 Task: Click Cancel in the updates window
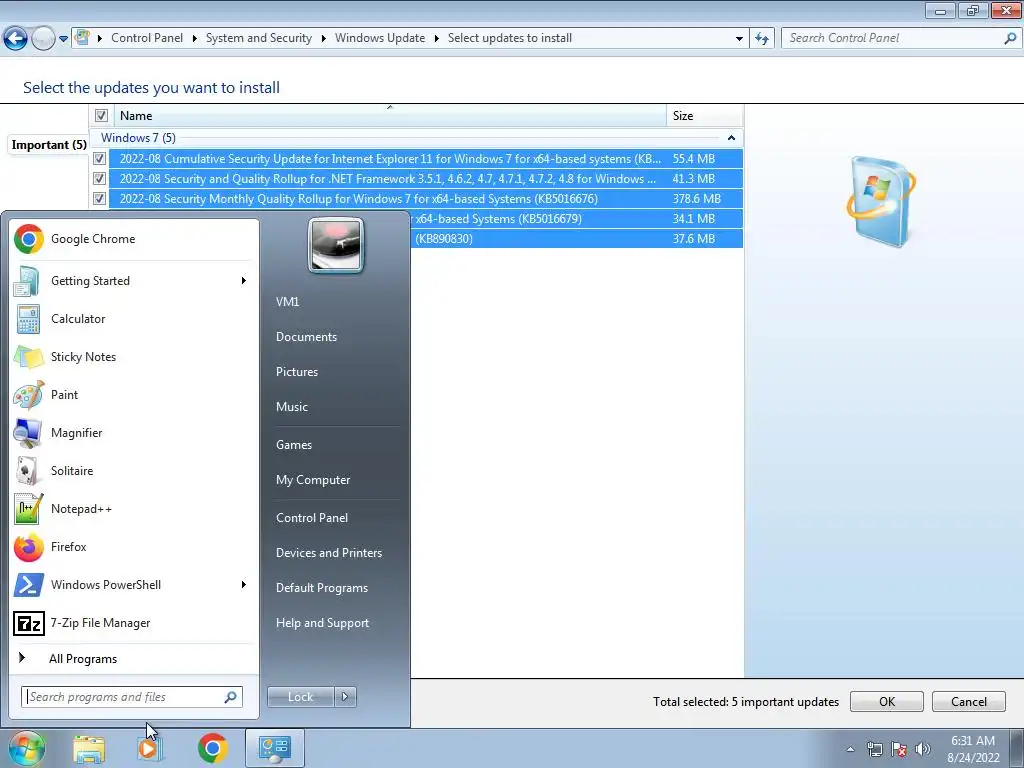[968, 702]
